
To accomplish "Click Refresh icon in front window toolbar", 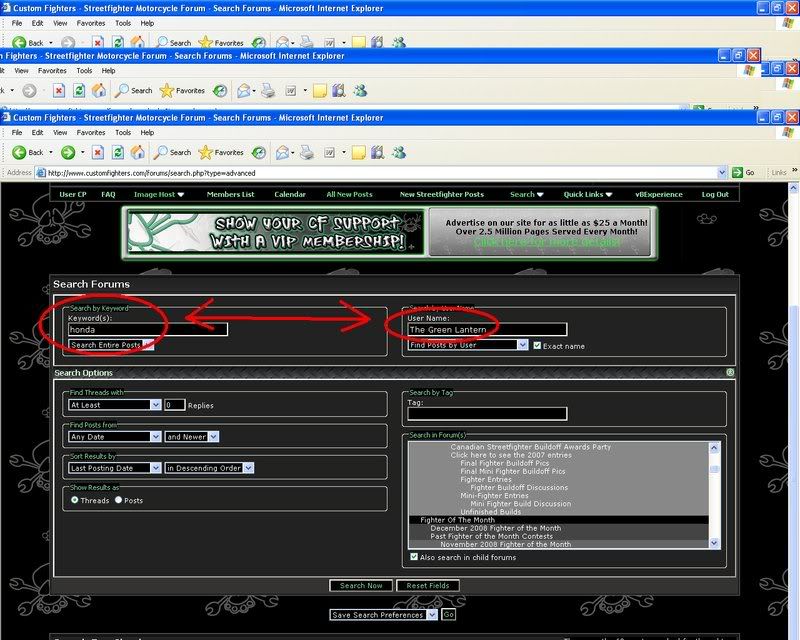I will click(118, 152).
